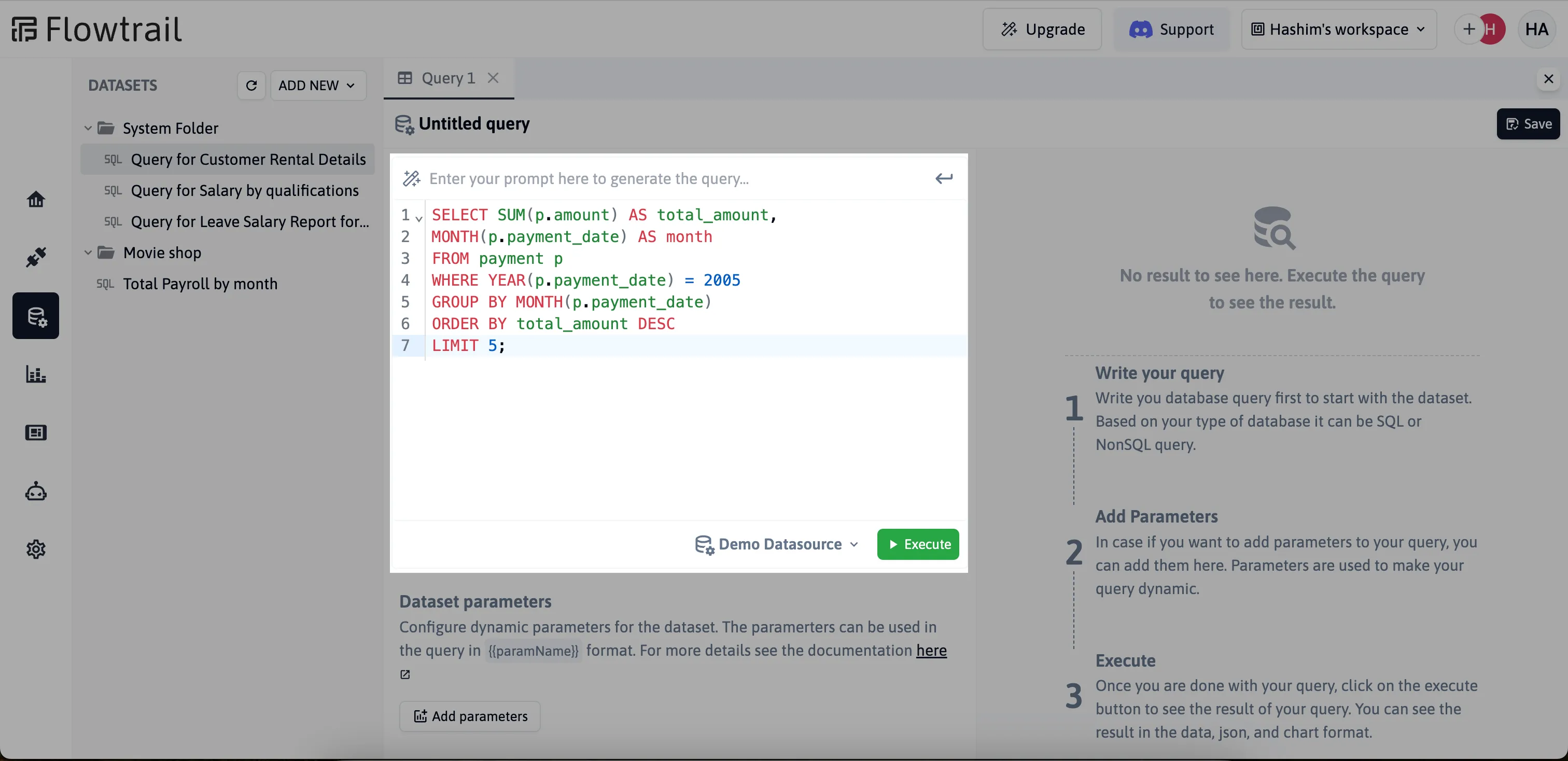Image resolution: width=1568 pixels, height=761 pixels.
Task: Click the 'Dataset parameters' heading
Action: tap(475, 601)
